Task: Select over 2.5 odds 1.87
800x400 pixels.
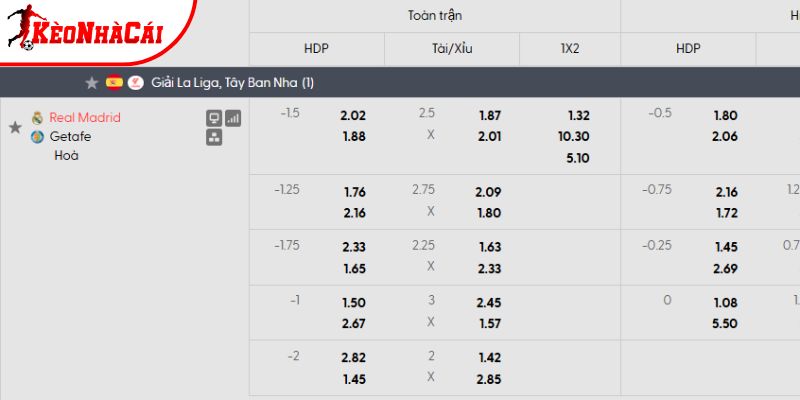Action: click(489, 115)
